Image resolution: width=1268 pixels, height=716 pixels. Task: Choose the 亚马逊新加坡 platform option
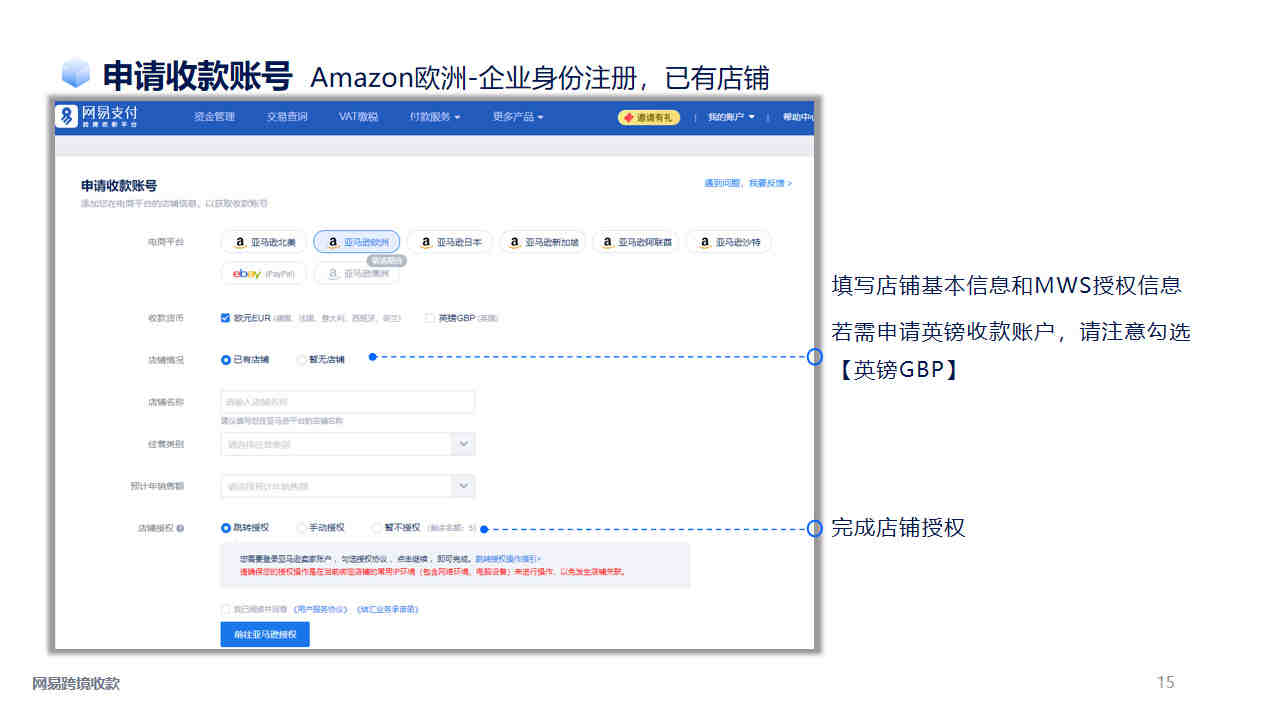542,242
